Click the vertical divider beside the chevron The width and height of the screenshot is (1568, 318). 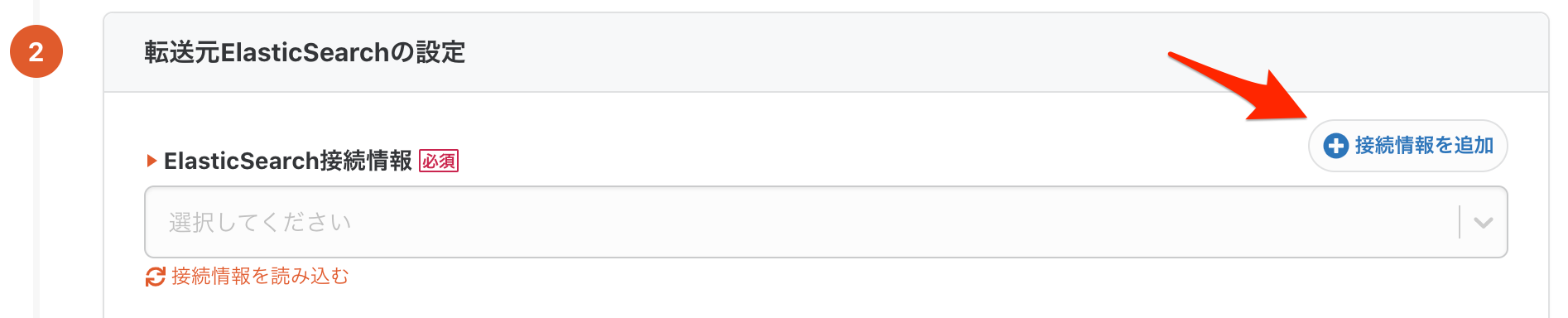click(x=1460, y=222)
